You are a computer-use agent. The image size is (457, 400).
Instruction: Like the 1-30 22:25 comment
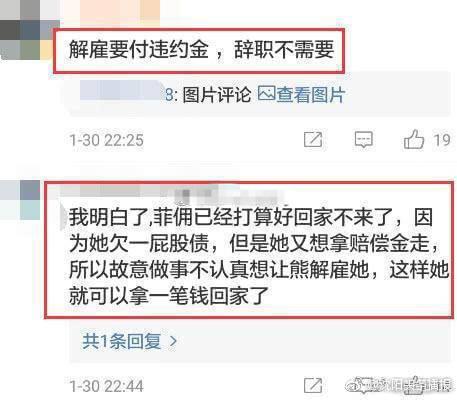click(x=414, y=139)
